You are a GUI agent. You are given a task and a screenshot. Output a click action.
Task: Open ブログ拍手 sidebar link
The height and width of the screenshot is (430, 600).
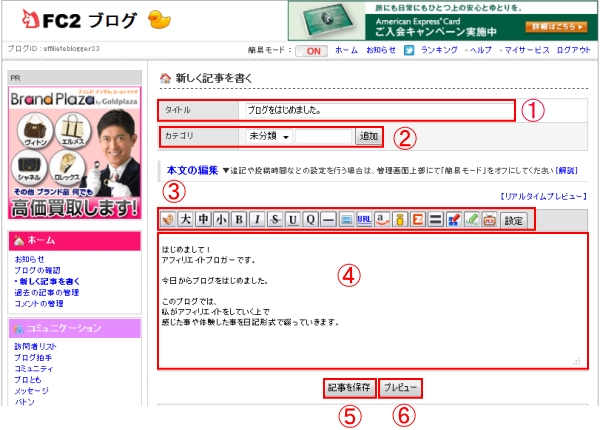33,357
